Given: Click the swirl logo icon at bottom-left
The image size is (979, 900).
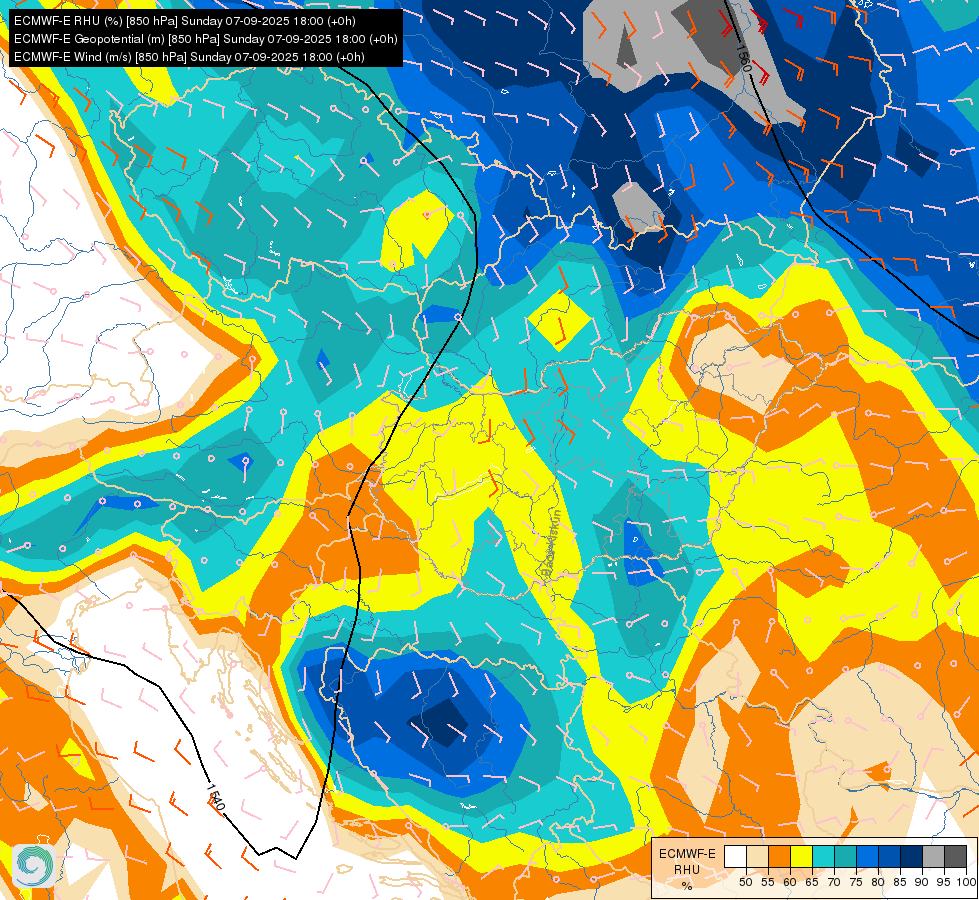Looking at the screenshot, I should 33,866.
